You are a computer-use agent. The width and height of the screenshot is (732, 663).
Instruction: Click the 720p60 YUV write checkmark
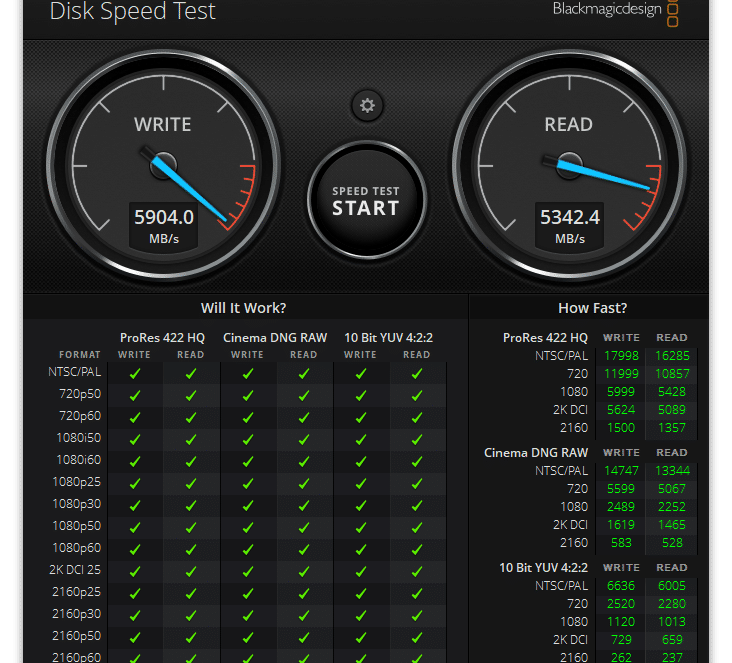(361, 417)
